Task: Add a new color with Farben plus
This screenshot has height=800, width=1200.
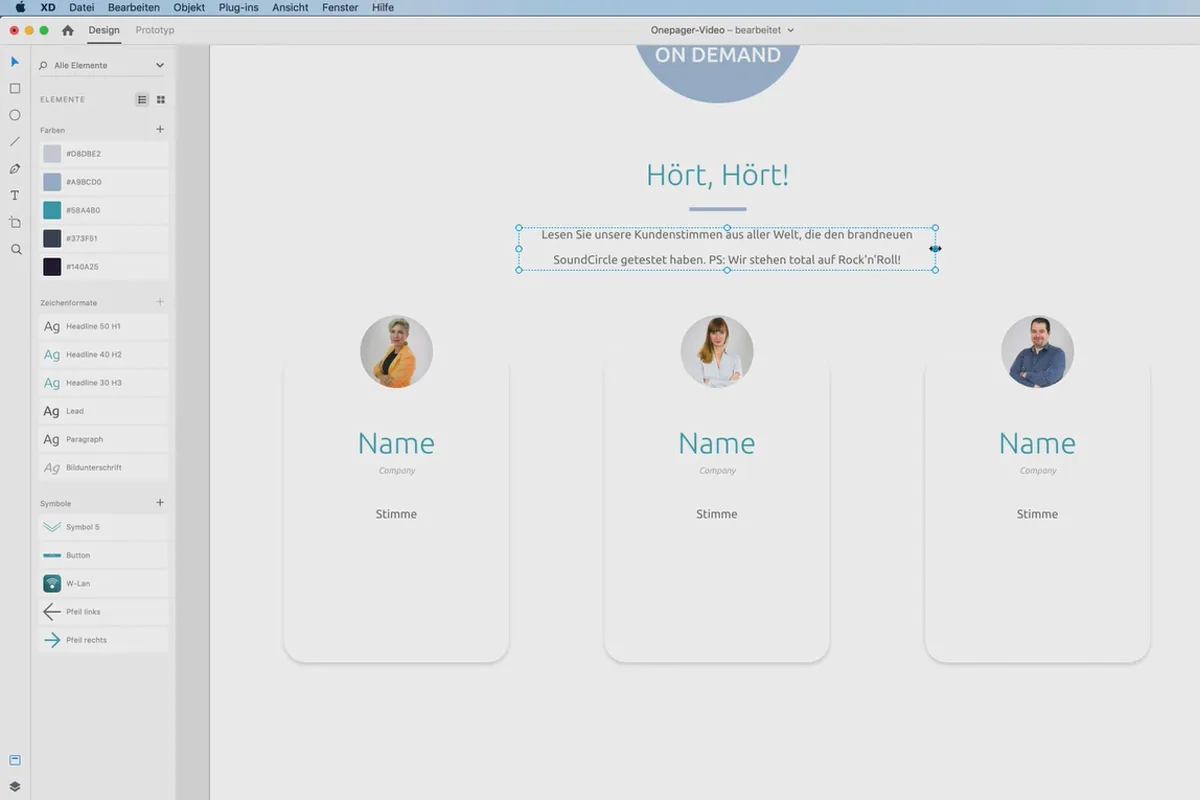Action: coord(160,129)
